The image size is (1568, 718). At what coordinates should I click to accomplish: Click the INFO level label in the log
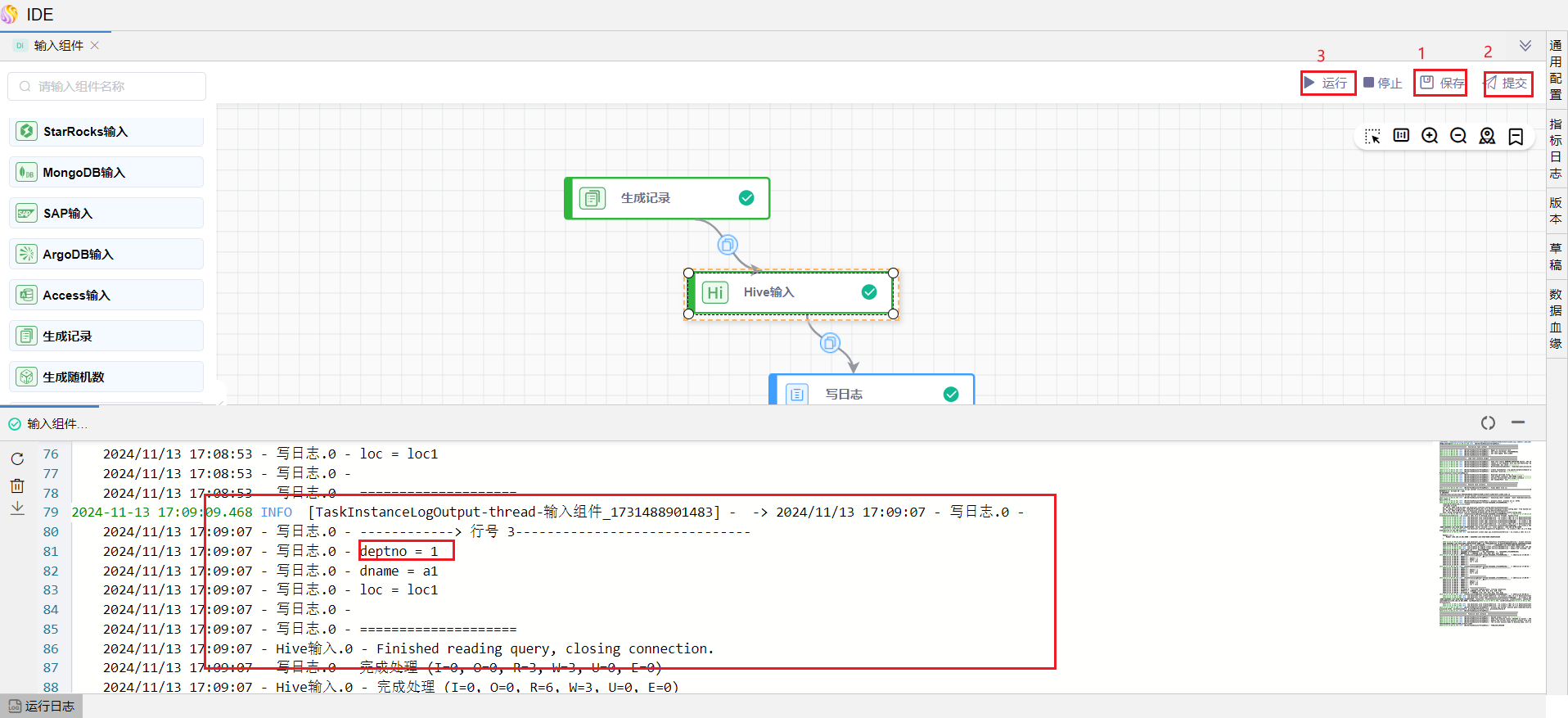pos(277,512)
